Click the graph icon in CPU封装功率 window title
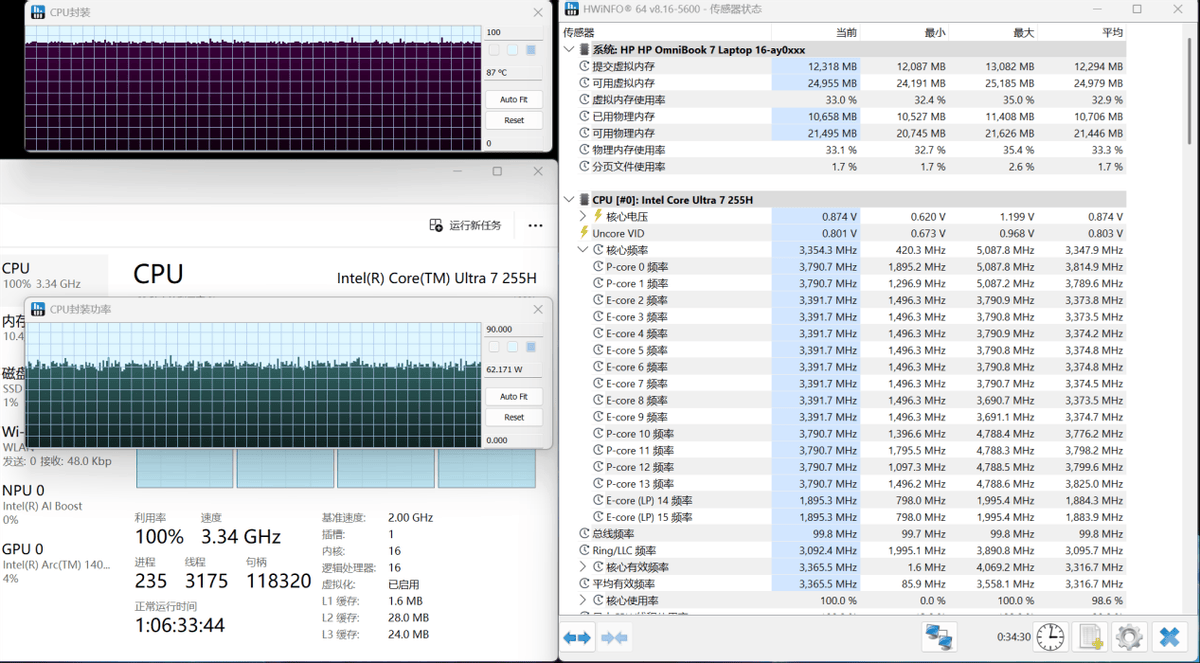This screenshot has height=663, width=1200. [x=37, y=310]
